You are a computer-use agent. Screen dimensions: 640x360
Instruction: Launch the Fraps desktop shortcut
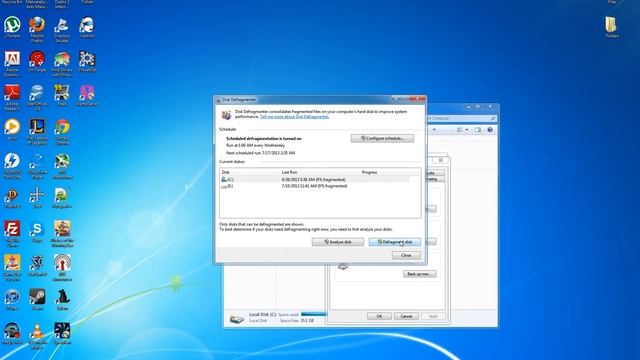coord(62,95)
